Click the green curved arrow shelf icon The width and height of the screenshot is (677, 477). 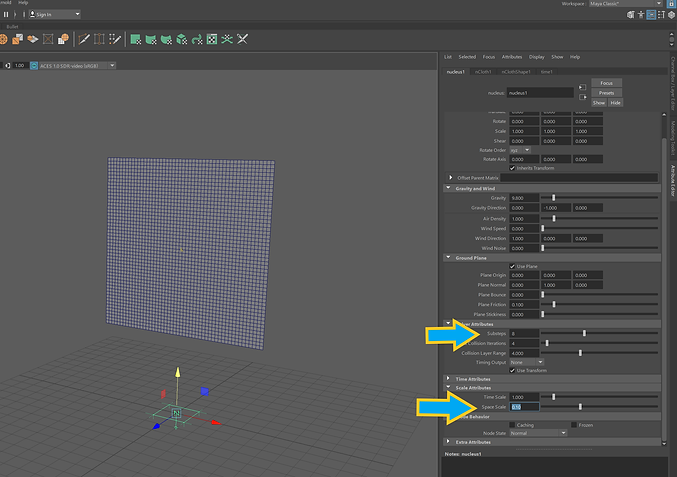[x=197, y=39]
